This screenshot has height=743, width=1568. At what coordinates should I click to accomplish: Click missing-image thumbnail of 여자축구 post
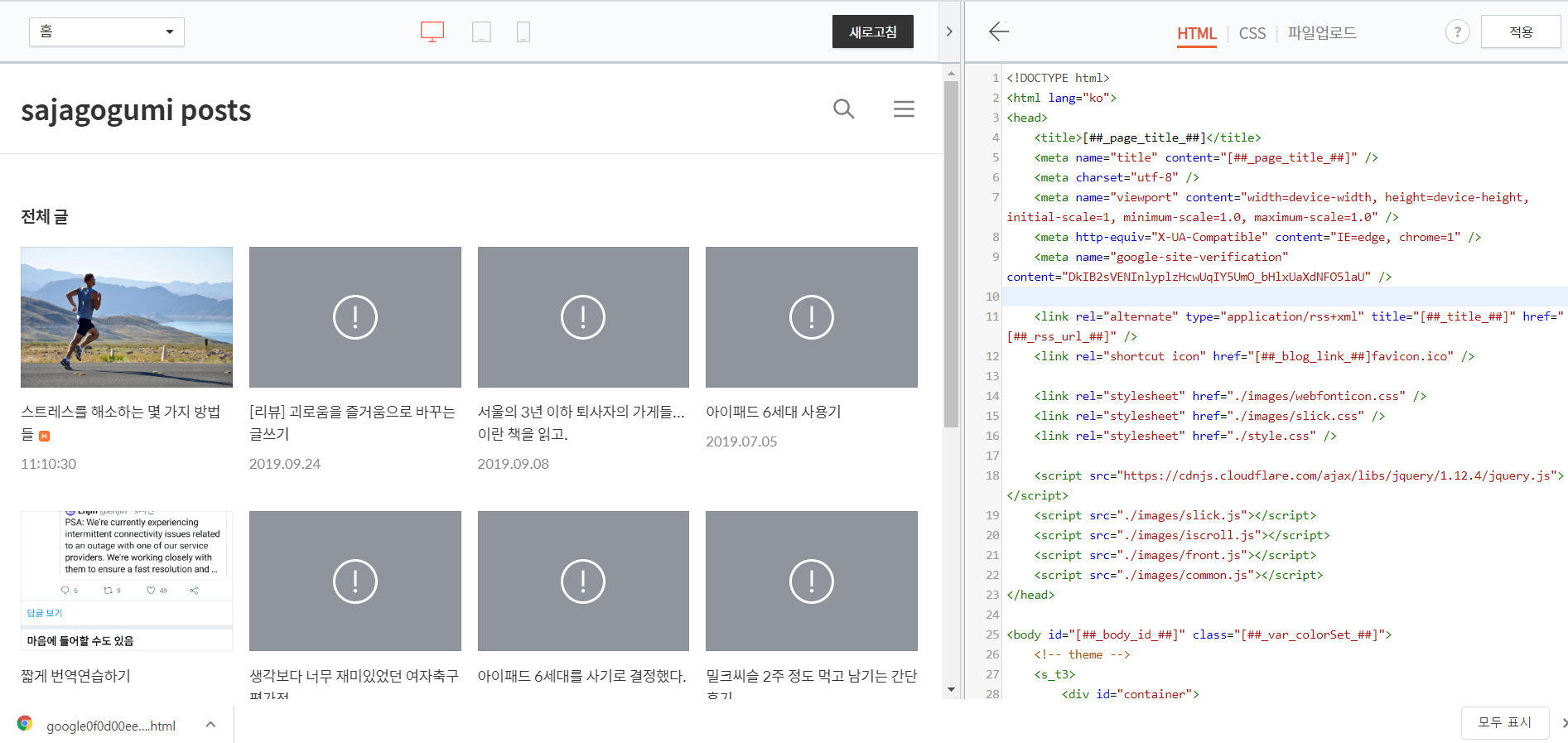355,581
